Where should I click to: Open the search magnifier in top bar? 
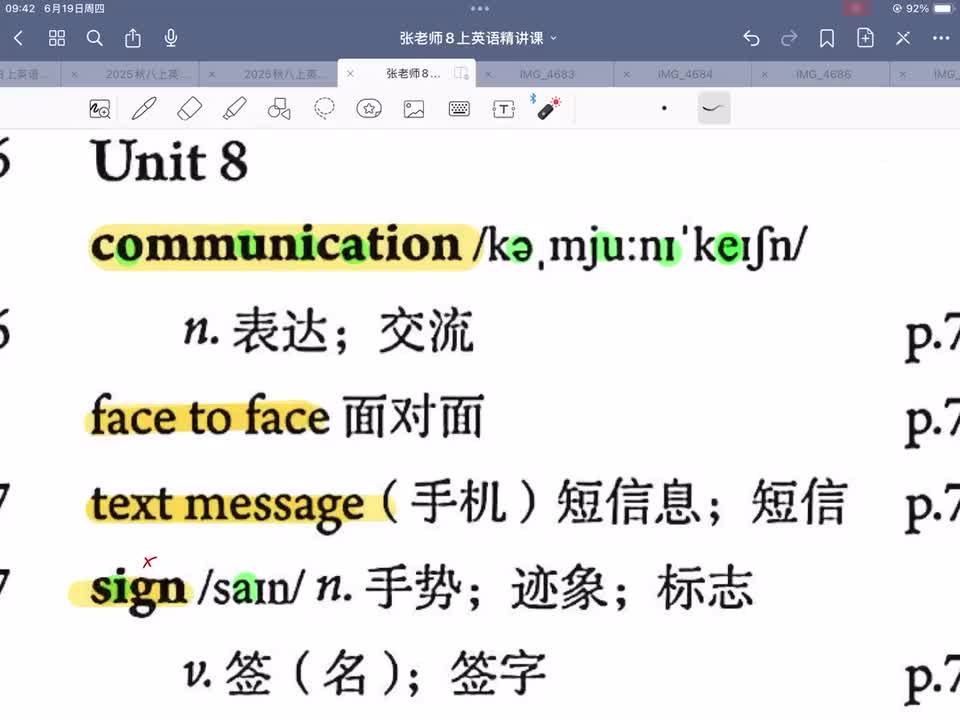click(94, 39)
